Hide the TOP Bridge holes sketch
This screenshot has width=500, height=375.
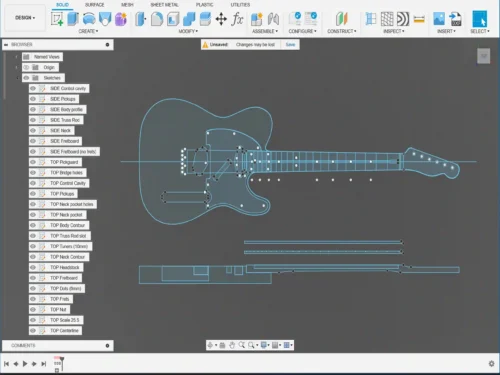[x=33, y=173]
